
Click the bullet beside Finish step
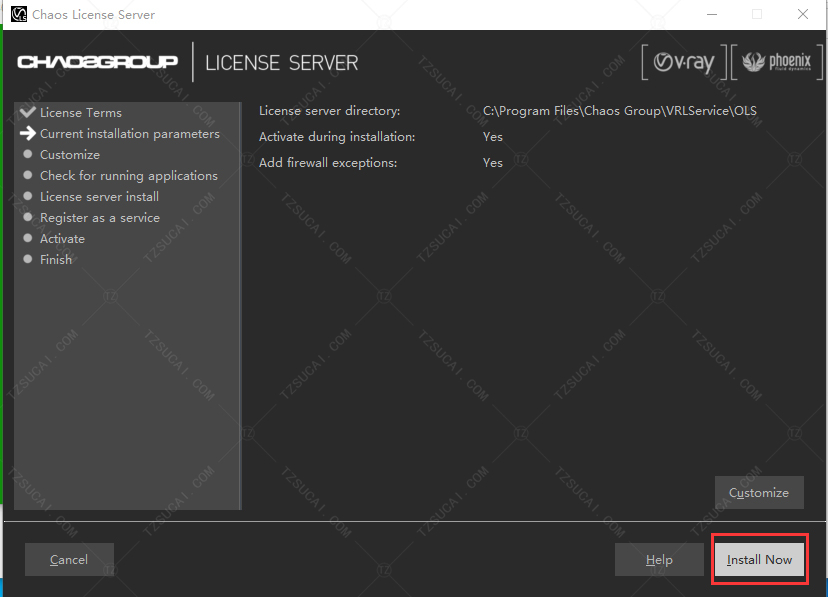click(x=28, y=259)
